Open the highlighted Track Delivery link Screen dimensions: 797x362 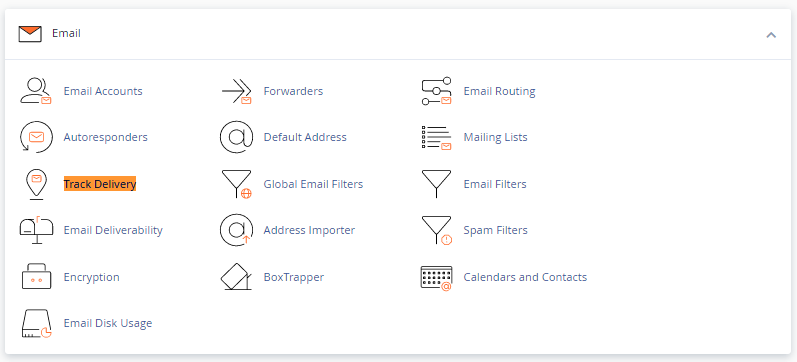click(100, 184)
